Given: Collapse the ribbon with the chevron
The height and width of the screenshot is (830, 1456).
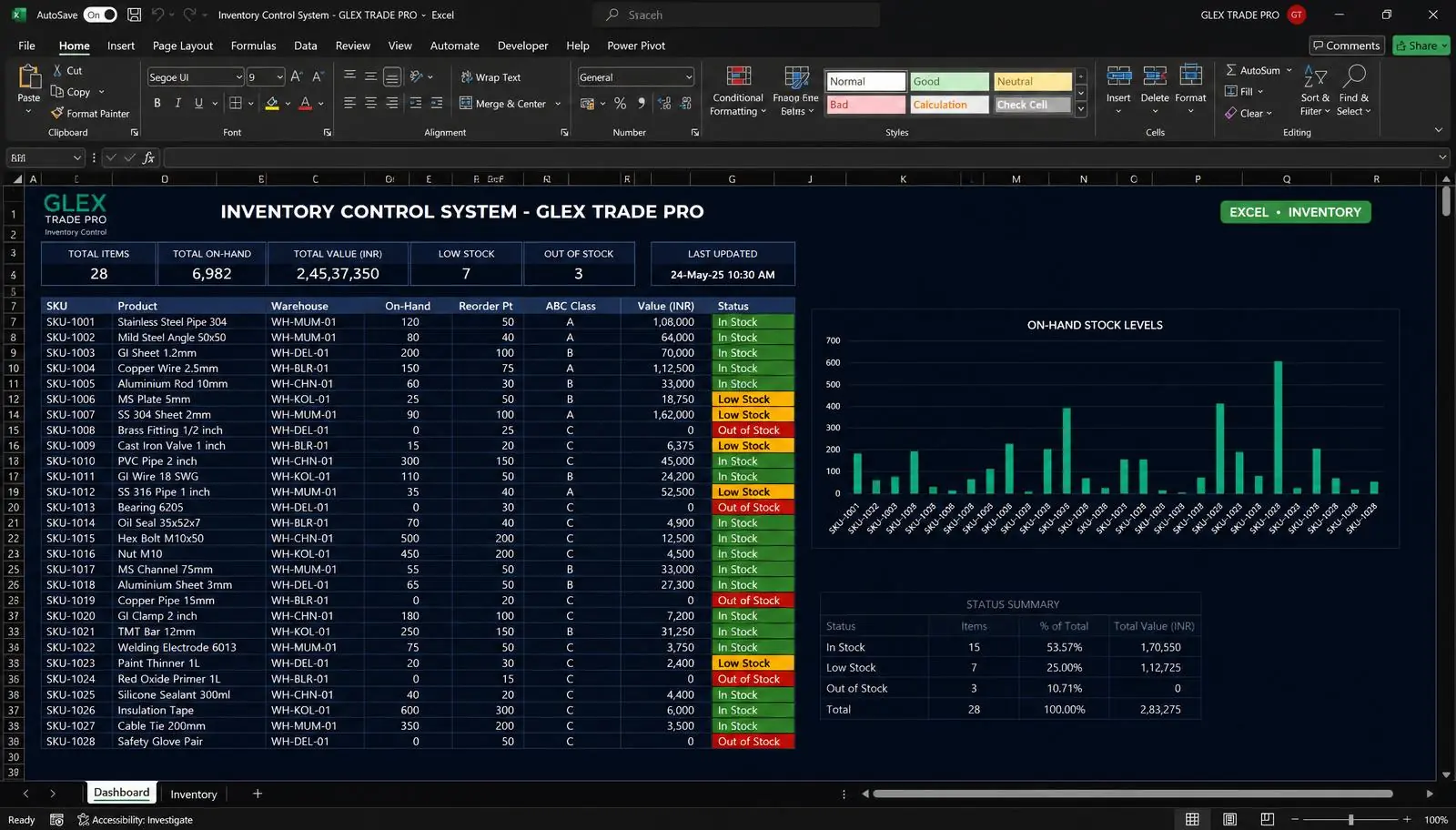Looking at the screenshot, I should pyautogui.click(x=1439, y=130).
